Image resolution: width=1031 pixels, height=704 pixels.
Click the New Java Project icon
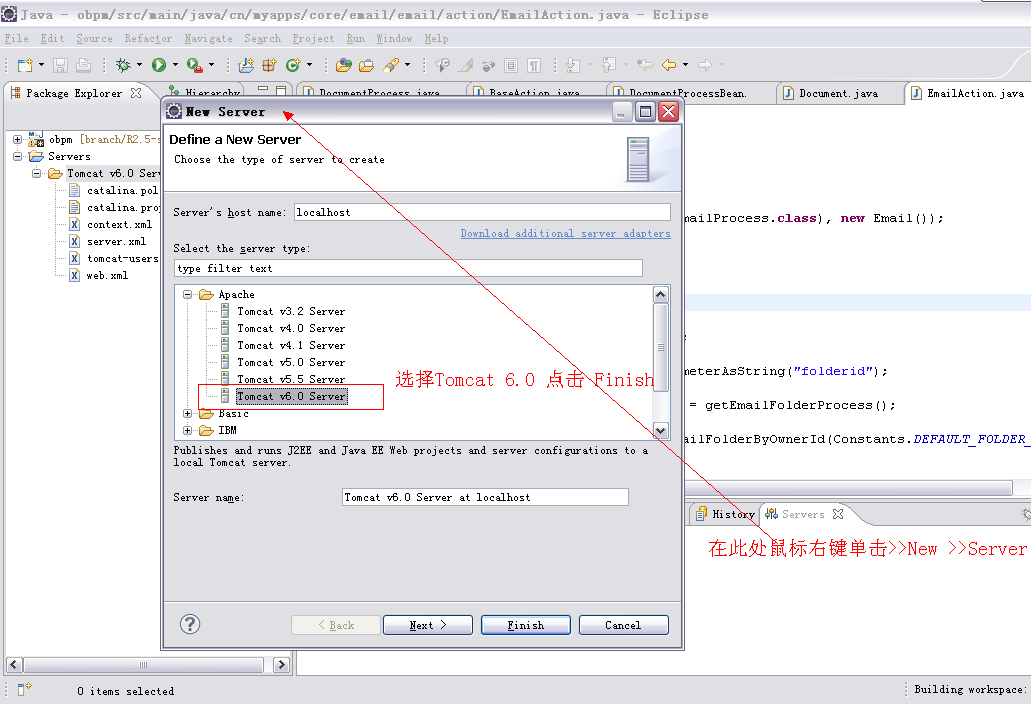(246, 65)
